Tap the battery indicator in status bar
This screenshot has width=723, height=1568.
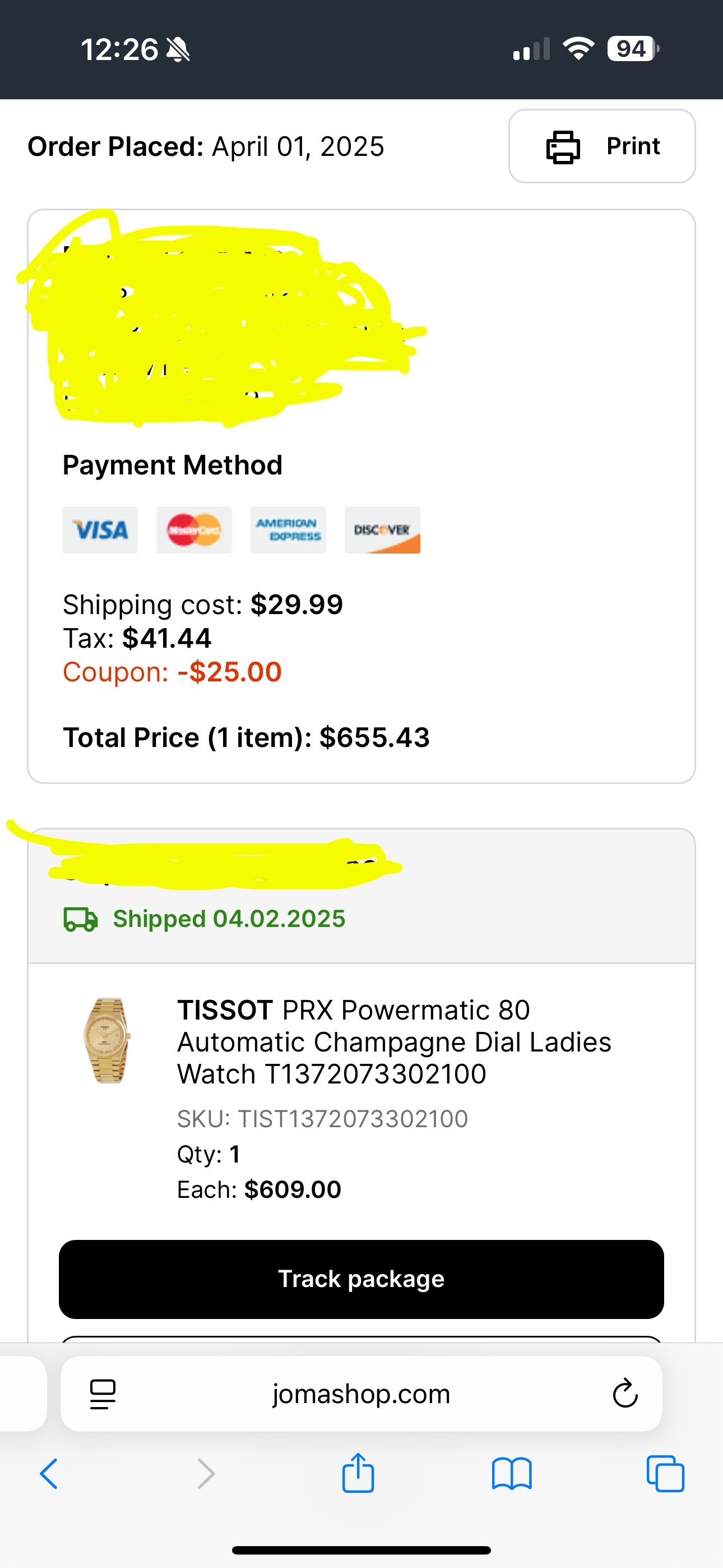[633, 49]
